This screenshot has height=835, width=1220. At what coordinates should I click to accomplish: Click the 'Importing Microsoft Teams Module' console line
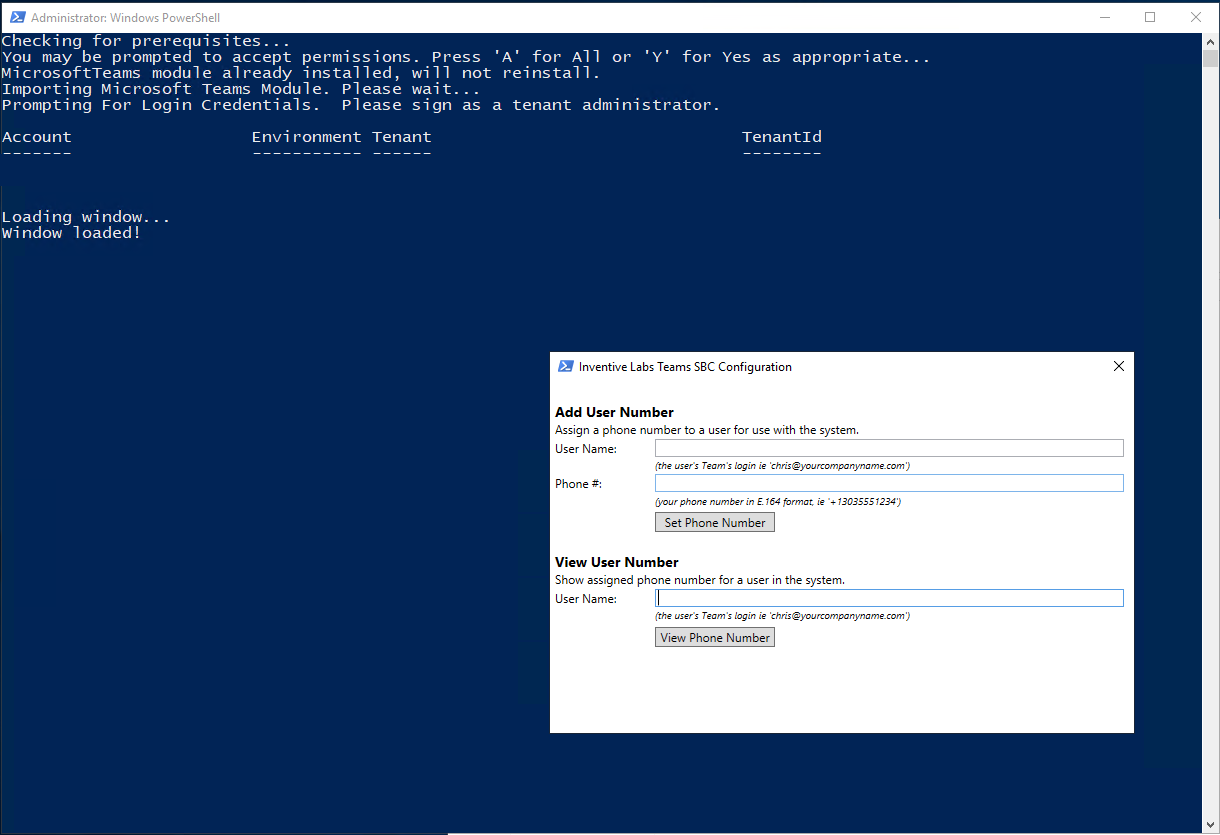(241, 89)
